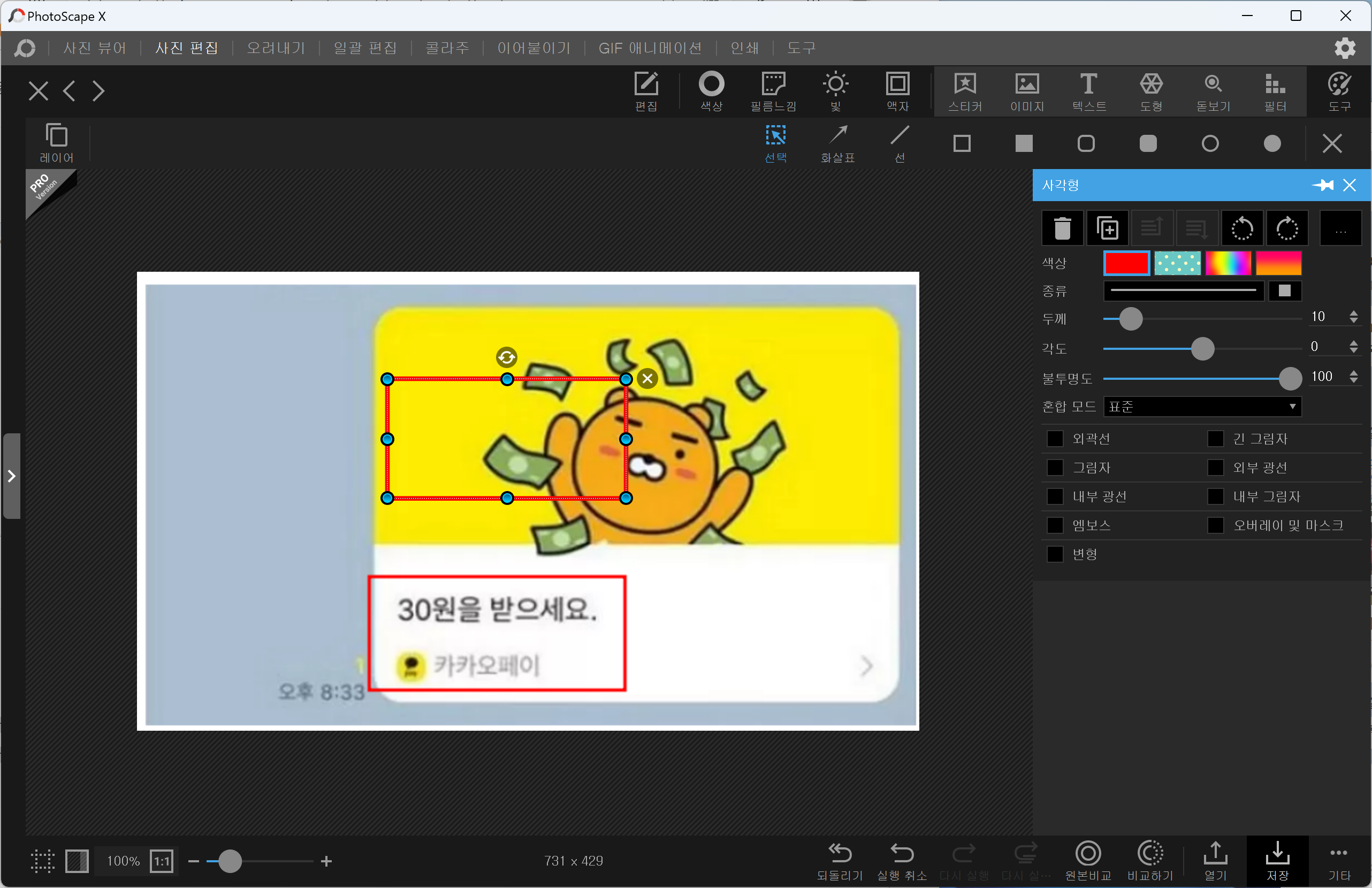
Task: Duplicate the shape with the copy icon
Action: (x=1107, y=229)
